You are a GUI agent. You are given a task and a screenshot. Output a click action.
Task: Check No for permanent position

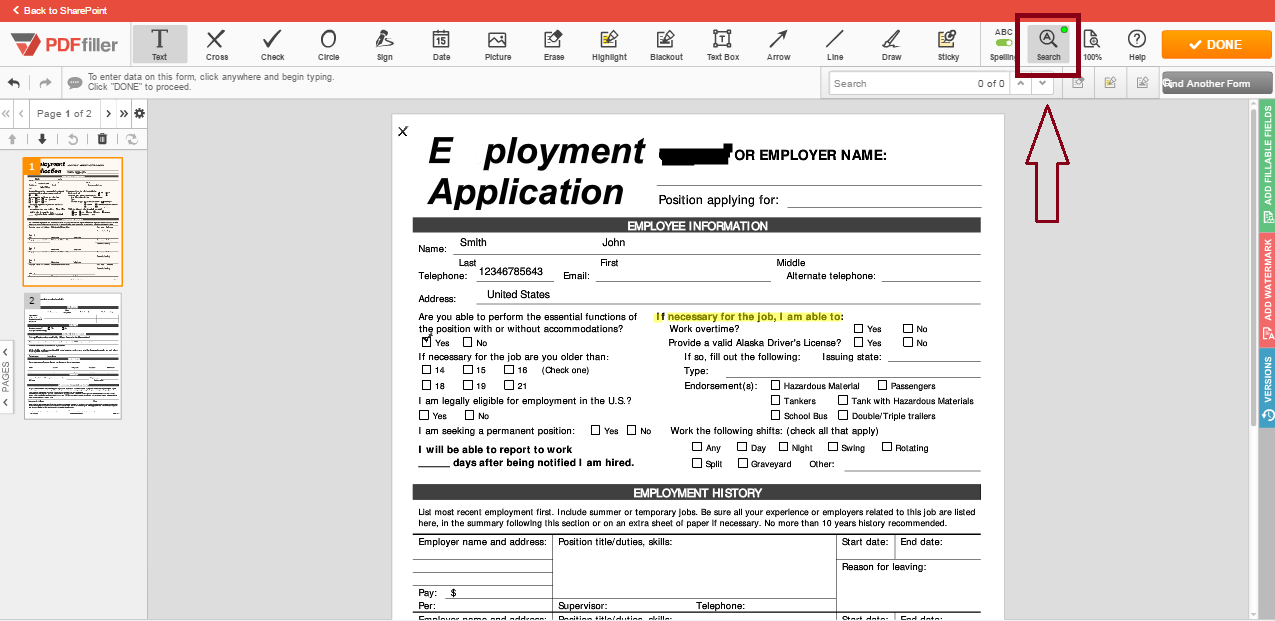tap(632, 430)
